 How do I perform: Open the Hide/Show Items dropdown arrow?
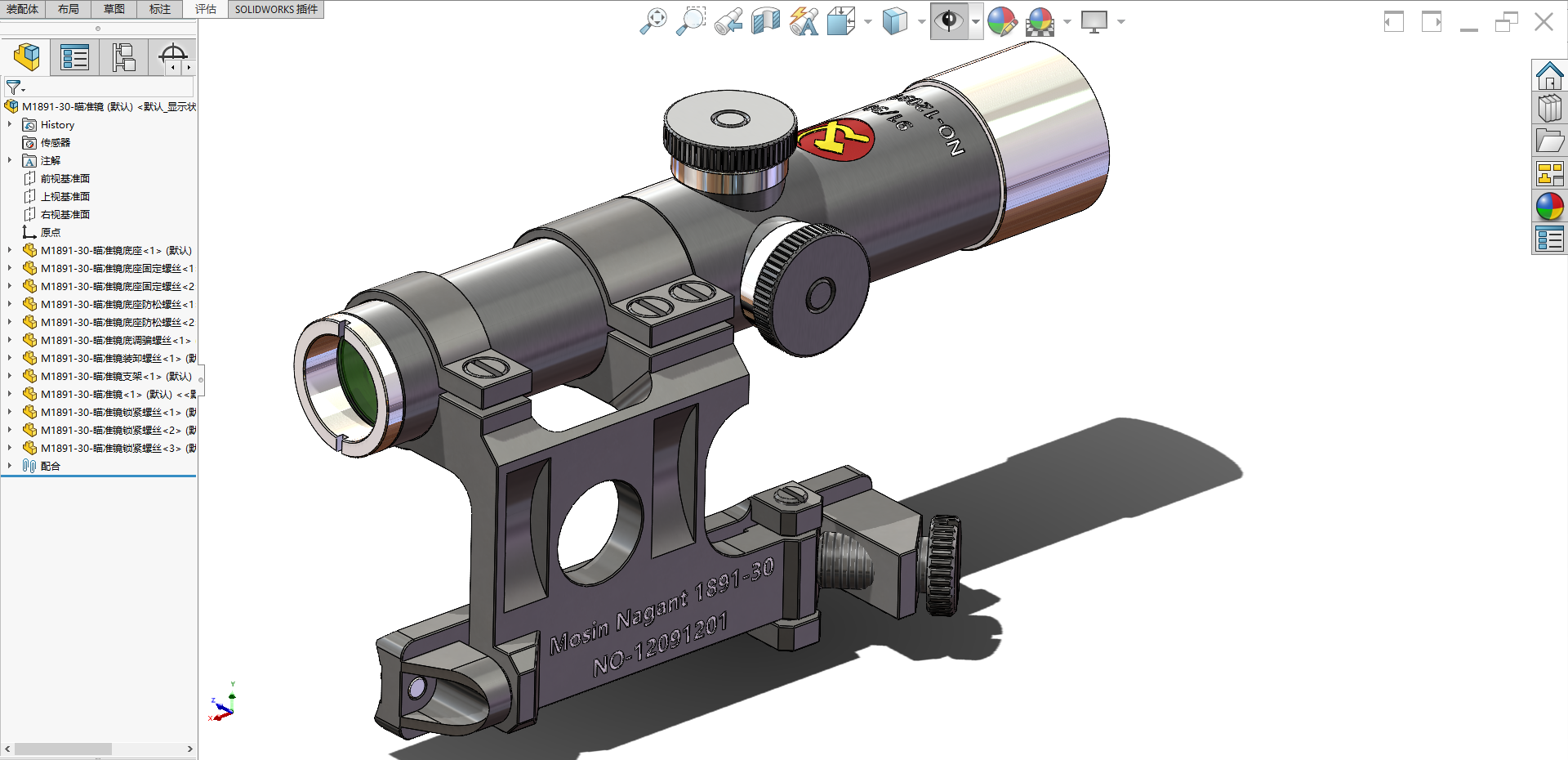coord(976,22)
